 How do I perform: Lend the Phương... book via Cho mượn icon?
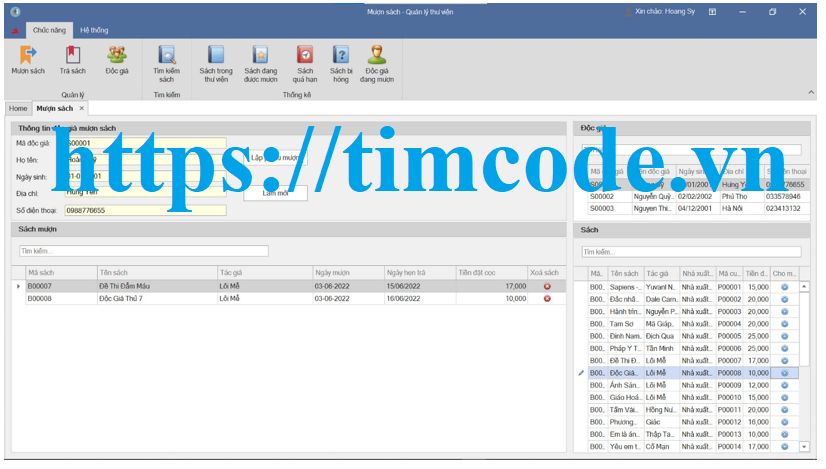point(784,422)
